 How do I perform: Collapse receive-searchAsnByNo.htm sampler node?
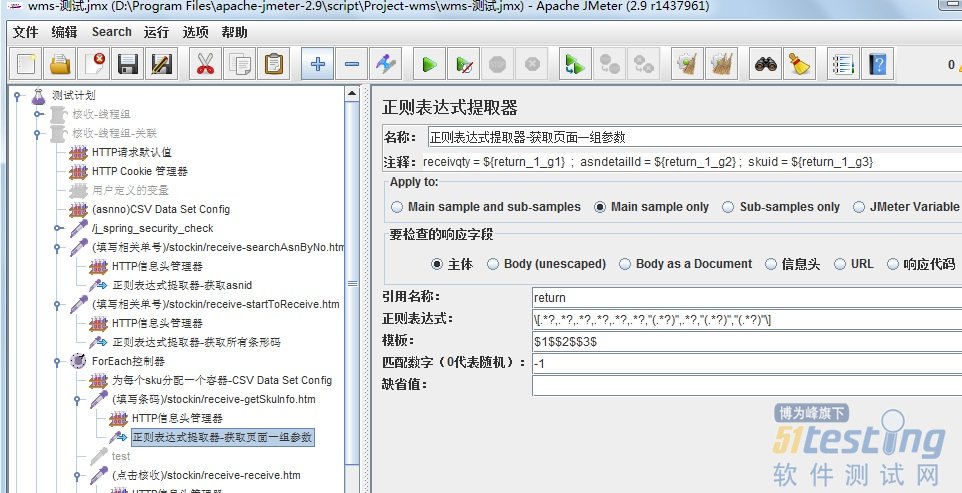pos(58,248)
